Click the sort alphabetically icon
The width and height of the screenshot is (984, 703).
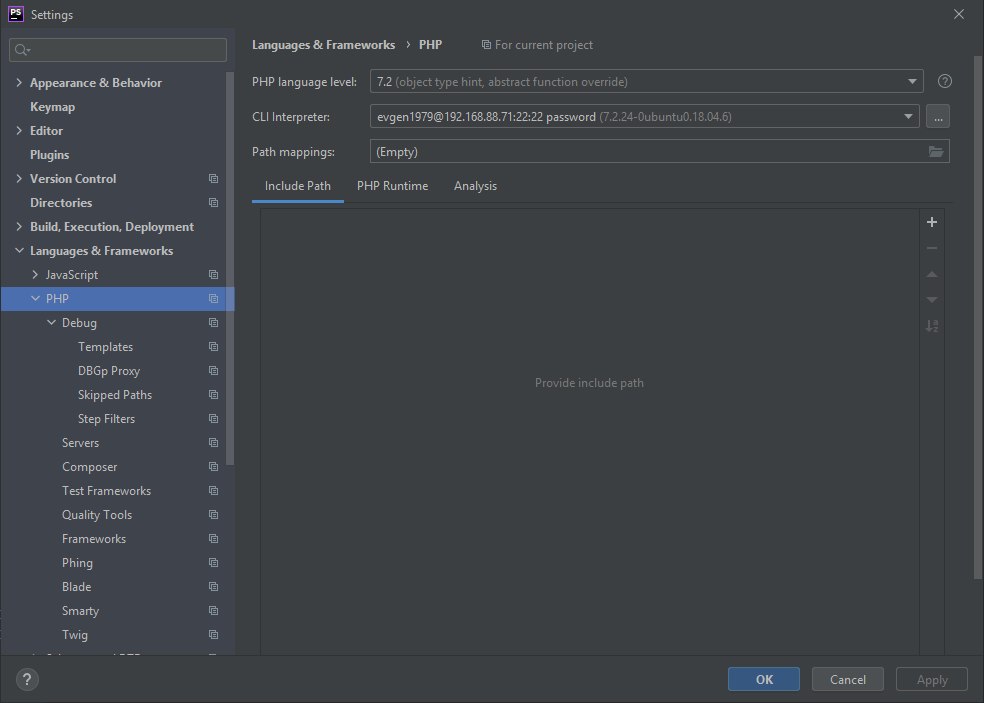click(932, 326)
